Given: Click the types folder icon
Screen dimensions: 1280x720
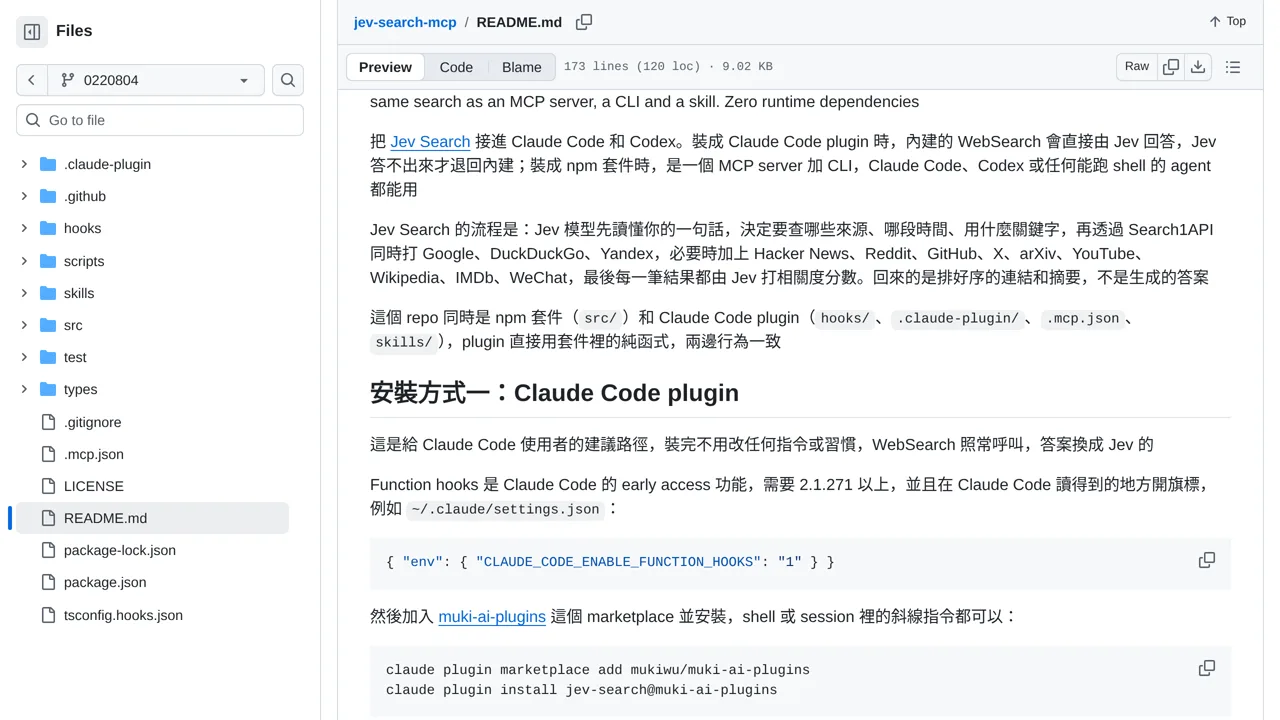Looking at the screenshot, I should point(48,389).
